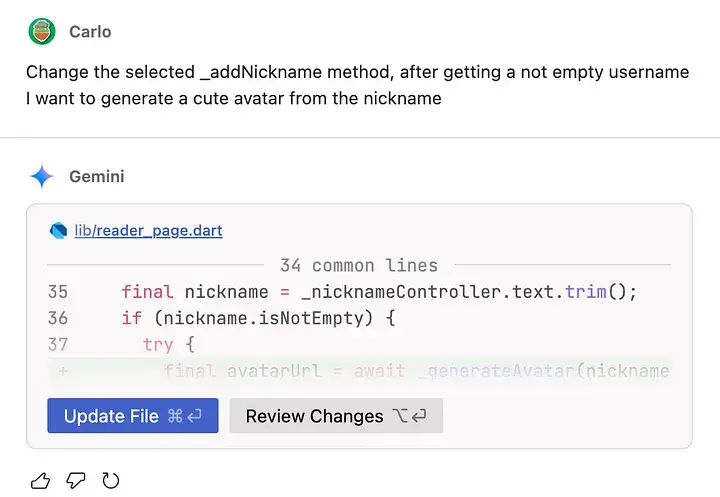Click the Review Changes button

tap(336, 416)
